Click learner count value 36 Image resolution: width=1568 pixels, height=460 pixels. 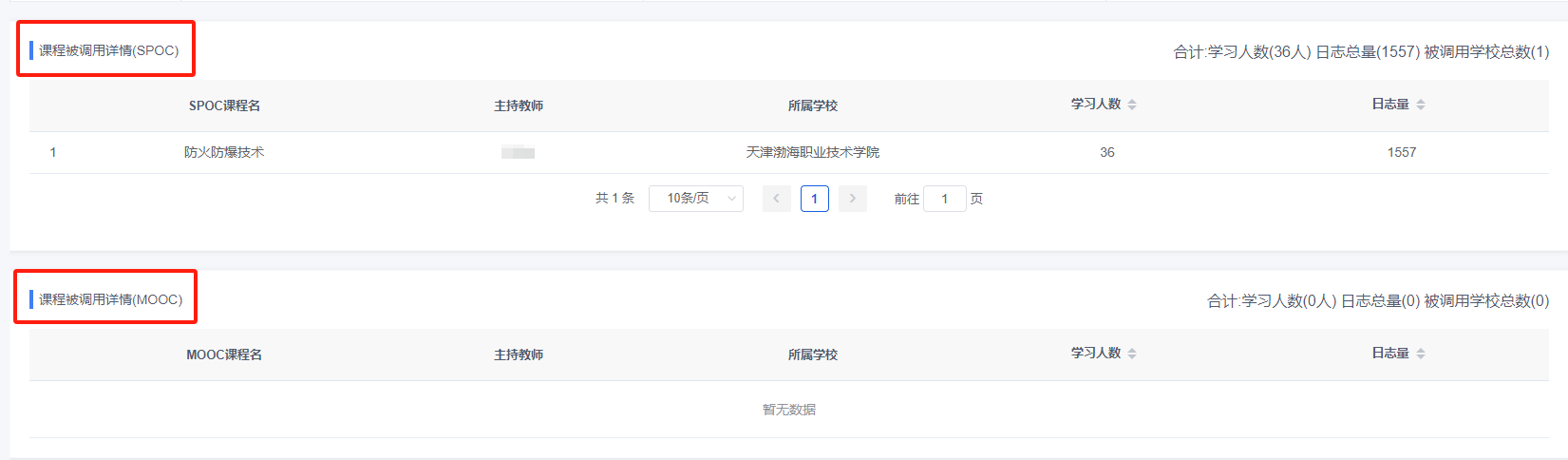1107,152
